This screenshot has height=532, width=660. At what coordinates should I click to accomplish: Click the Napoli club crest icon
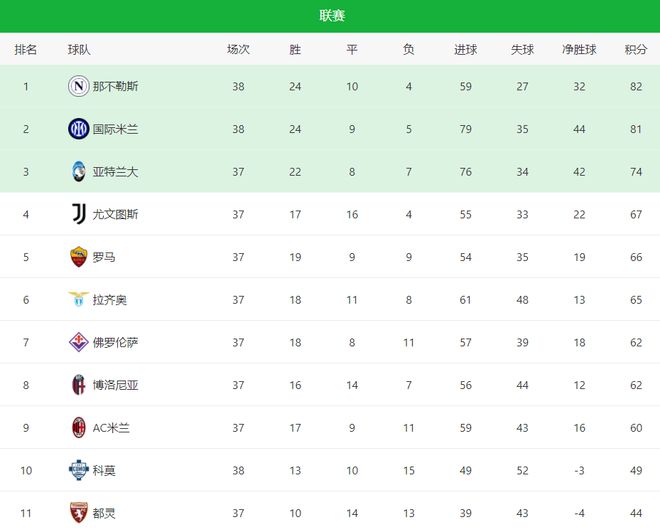(x=78, y=86)
